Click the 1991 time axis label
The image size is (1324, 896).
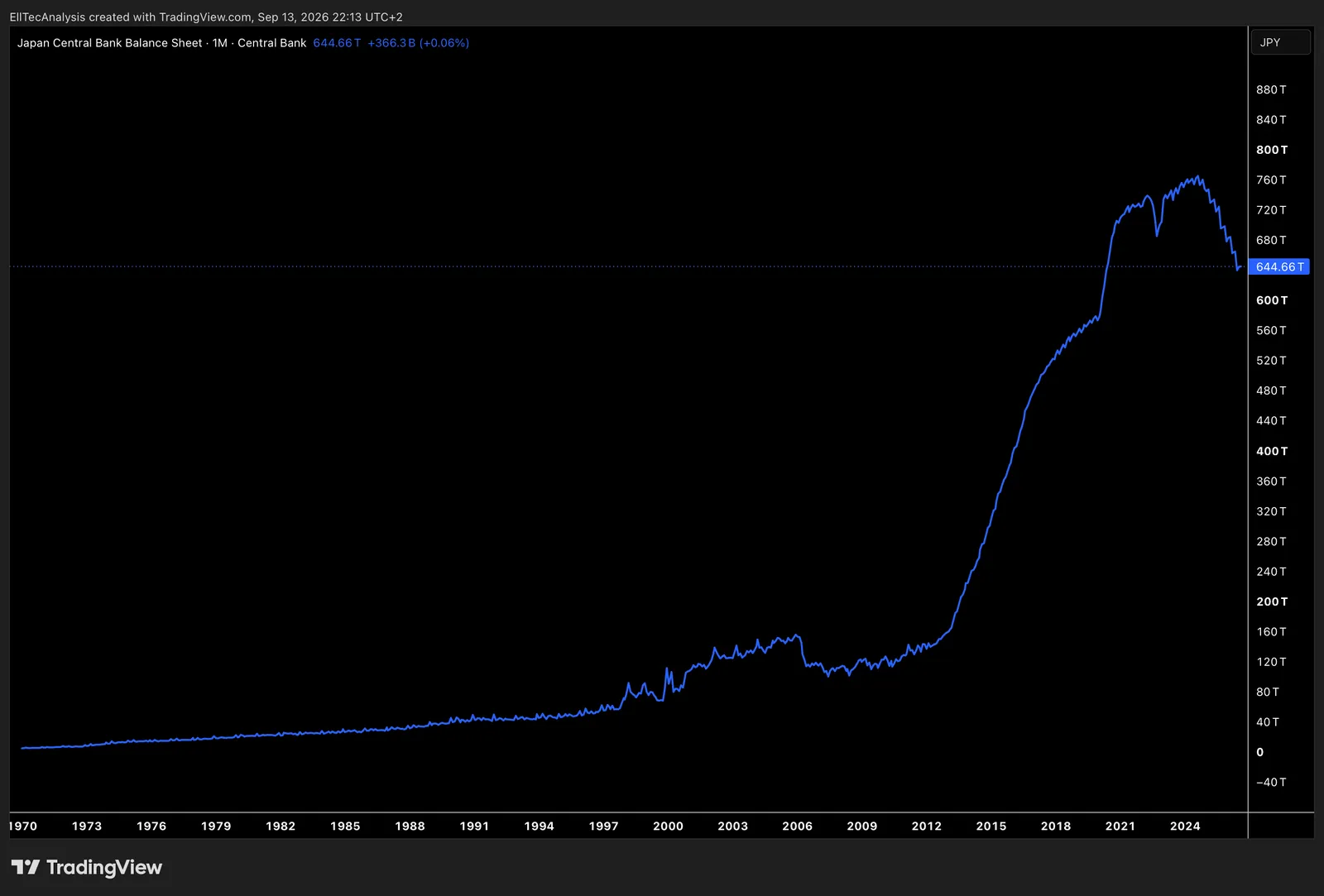474,826
